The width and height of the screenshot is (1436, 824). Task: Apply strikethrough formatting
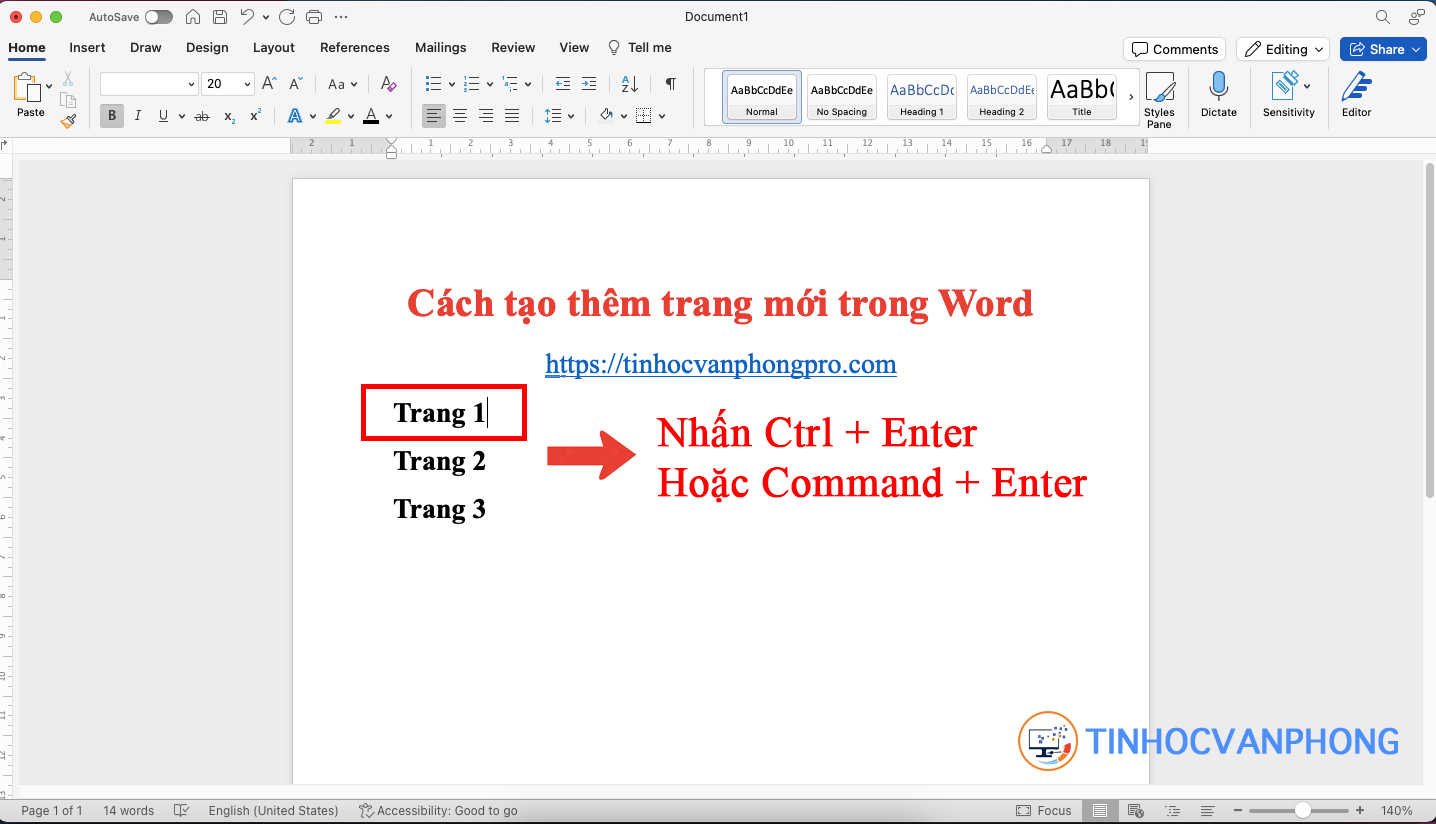(202, 116)
